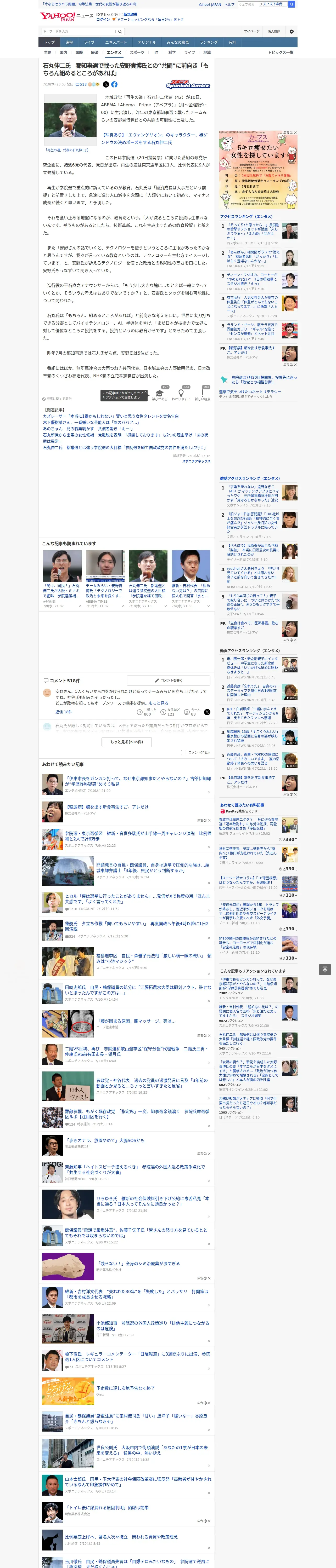Open the ランキング navigation tab
336x1568 pixels.
coord(209,43)
